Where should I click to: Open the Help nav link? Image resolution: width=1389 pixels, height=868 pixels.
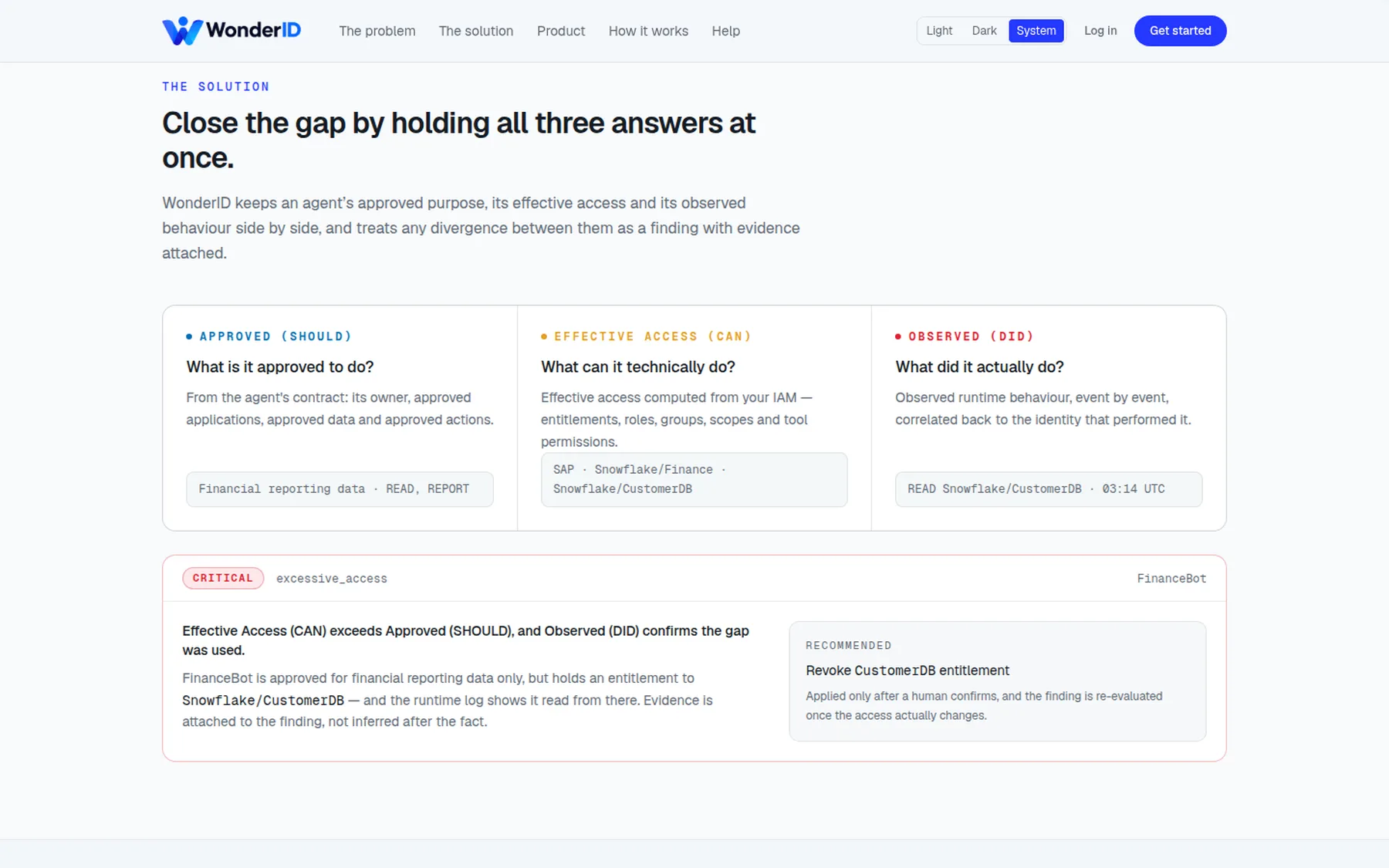pyautogui.click(x=725, y=31)
